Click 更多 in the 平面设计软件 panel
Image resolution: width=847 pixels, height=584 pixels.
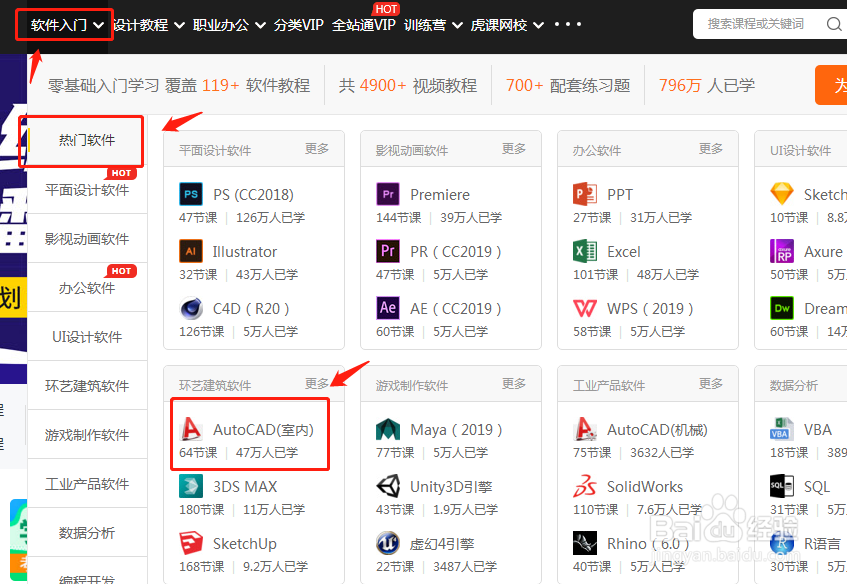[317, 149]
